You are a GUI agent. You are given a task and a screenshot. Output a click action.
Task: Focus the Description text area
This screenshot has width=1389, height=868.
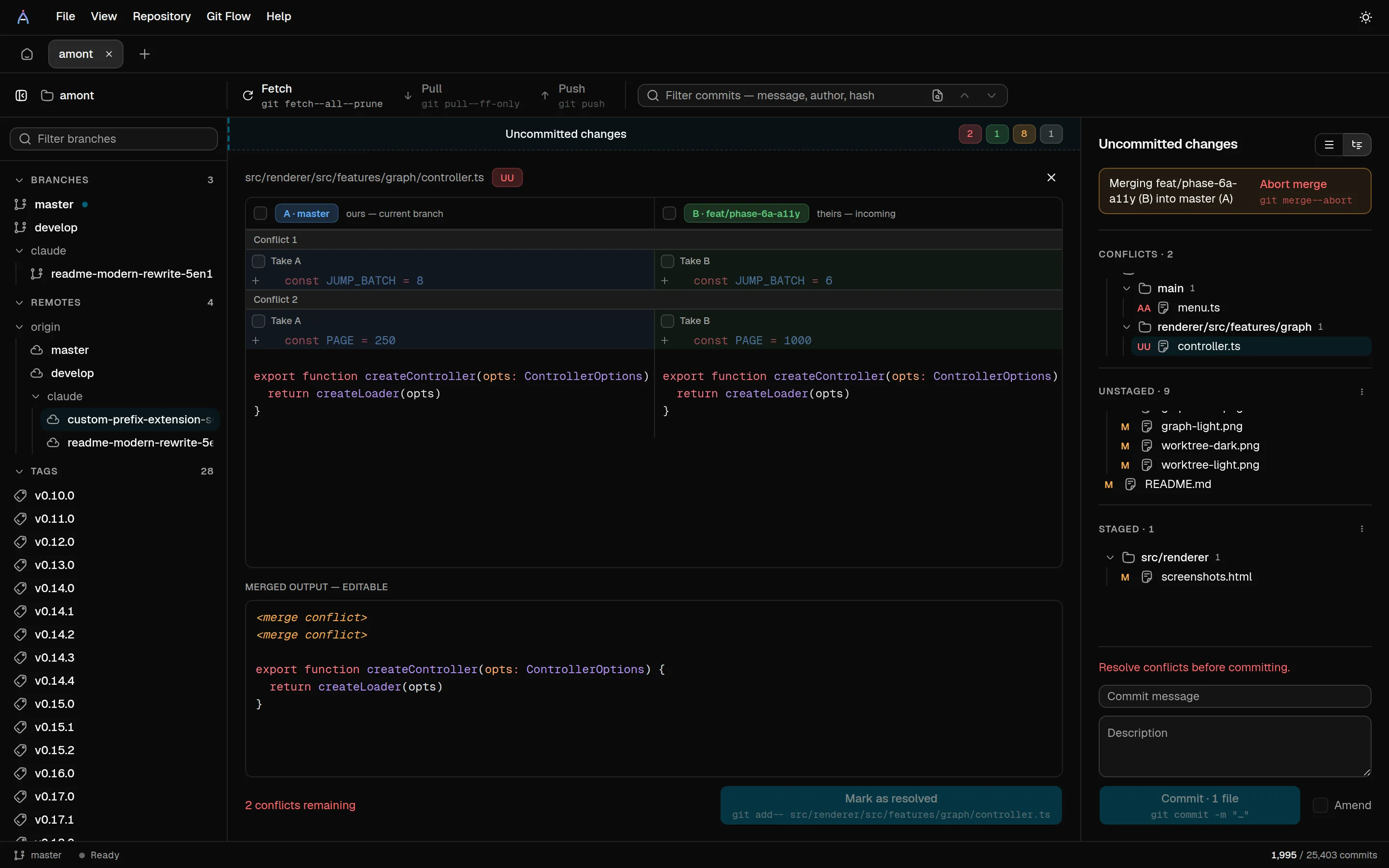click(x=1235, y=746)
